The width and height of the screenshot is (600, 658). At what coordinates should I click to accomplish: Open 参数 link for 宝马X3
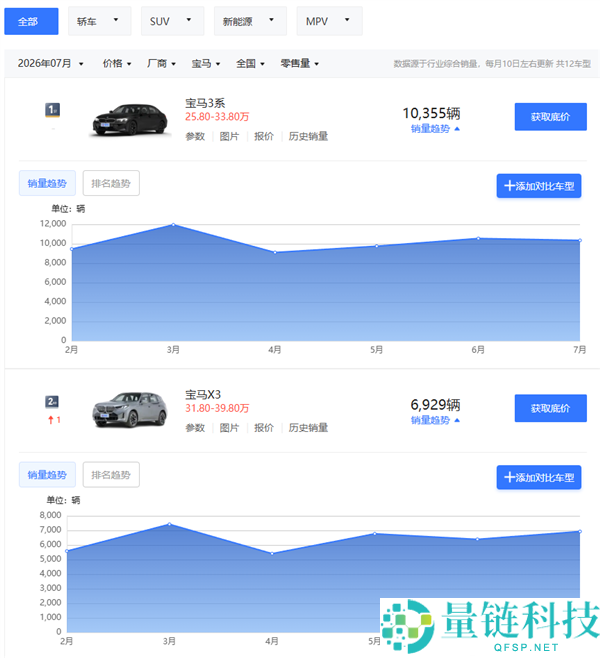coord(195,428)
